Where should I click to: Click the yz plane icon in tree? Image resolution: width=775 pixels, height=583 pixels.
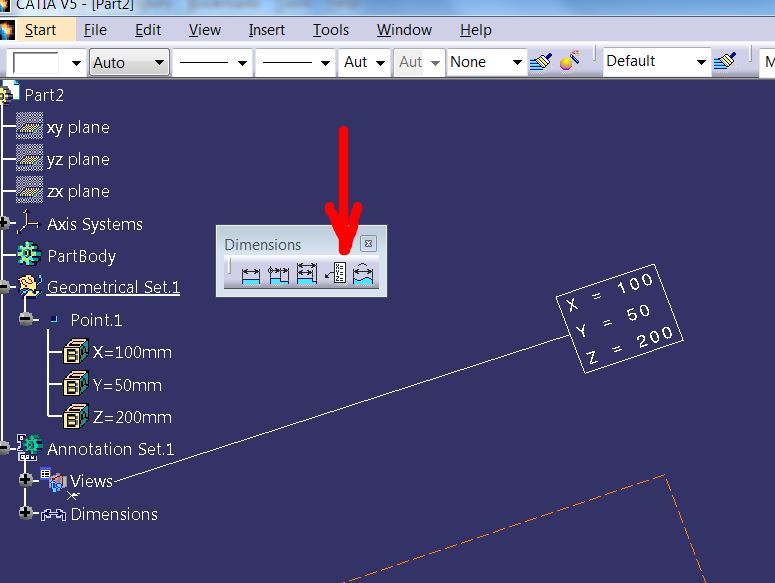[29, 159]
